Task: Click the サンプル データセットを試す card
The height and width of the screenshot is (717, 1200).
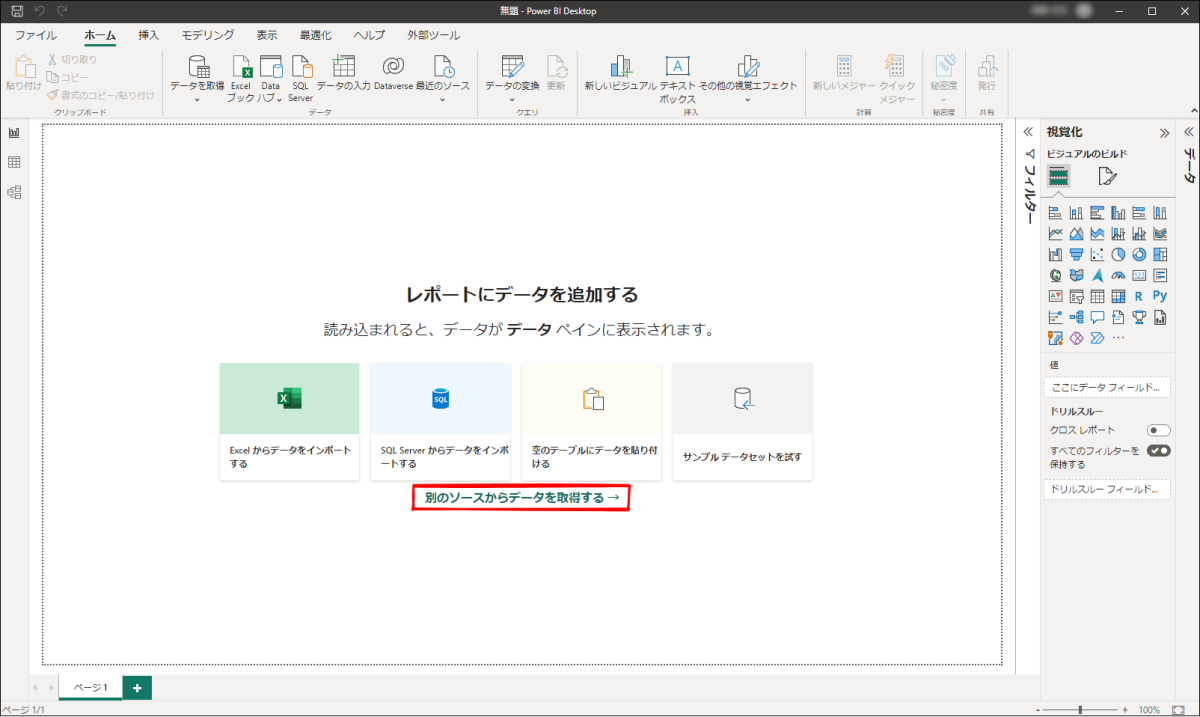Action: (x=742, y=421)
